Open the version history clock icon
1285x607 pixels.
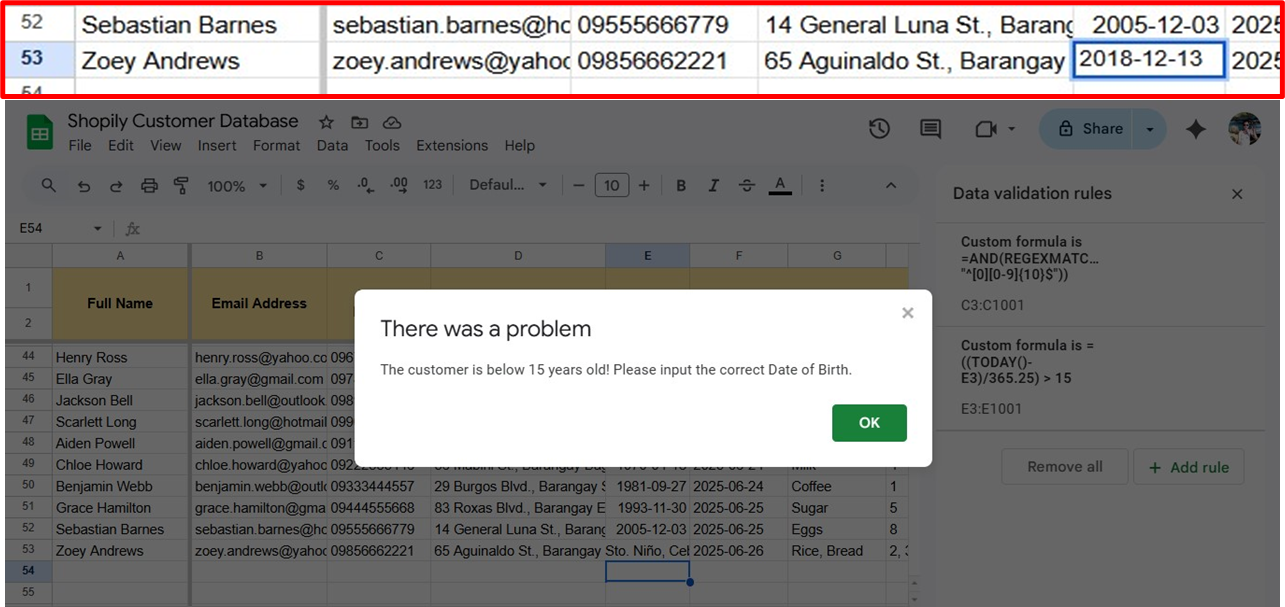pos(879,129)
